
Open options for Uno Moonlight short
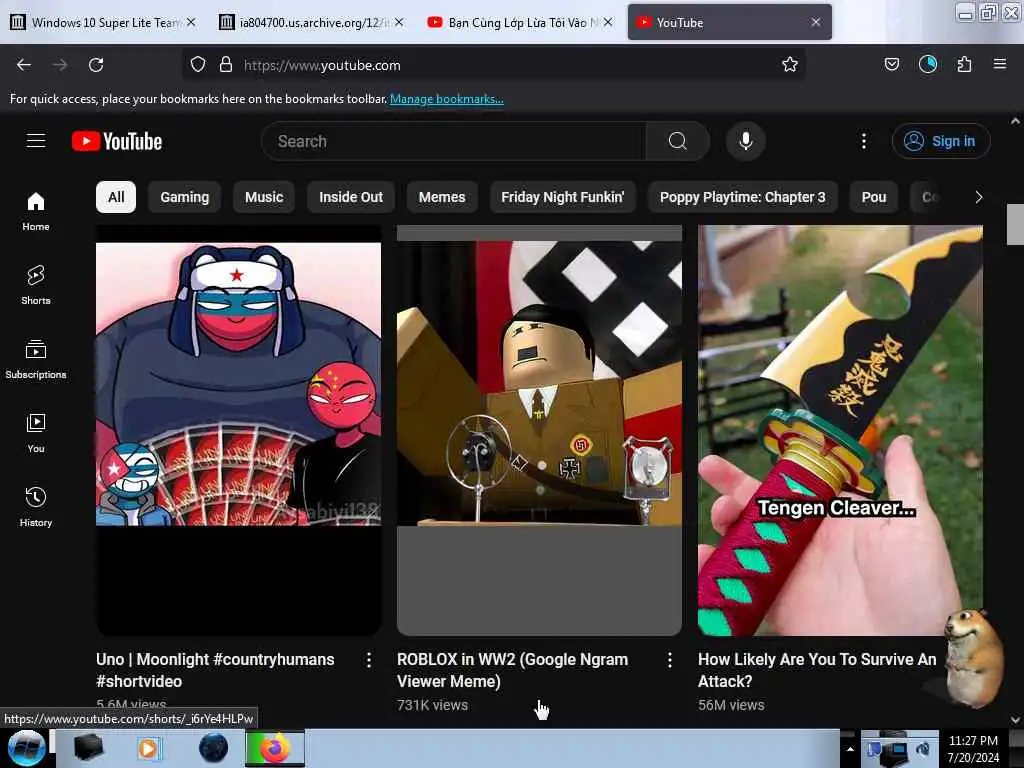pos(369,660)
